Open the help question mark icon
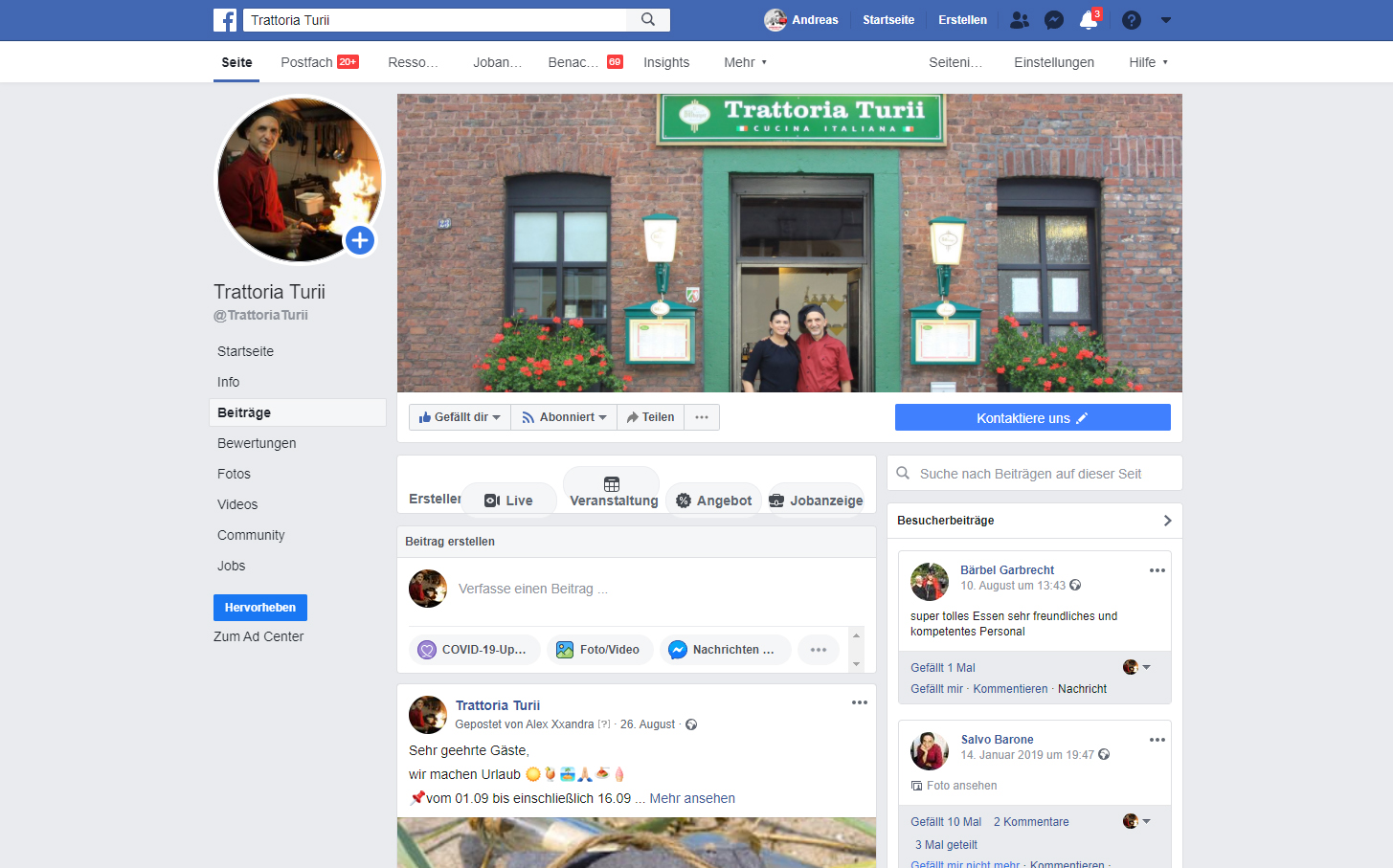 pyautogui.click(x=1132, y=20)
